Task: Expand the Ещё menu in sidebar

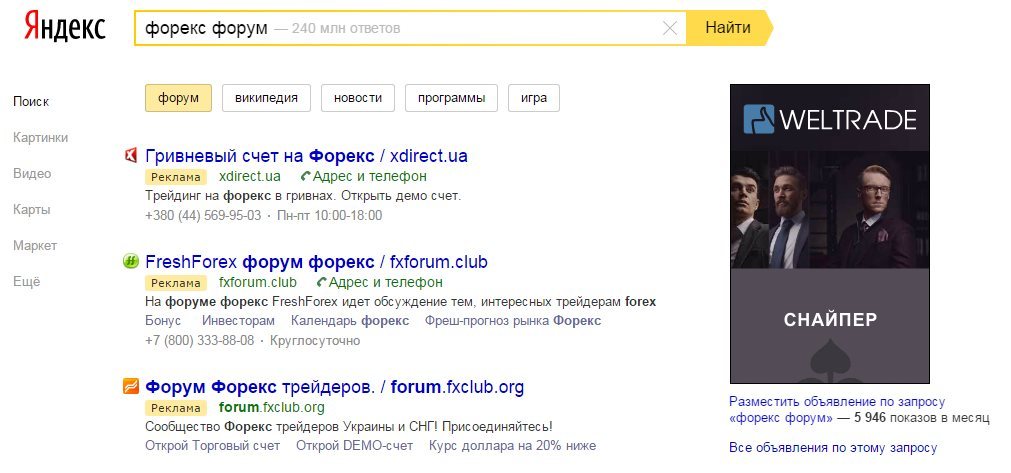Action: click(26, 282)
